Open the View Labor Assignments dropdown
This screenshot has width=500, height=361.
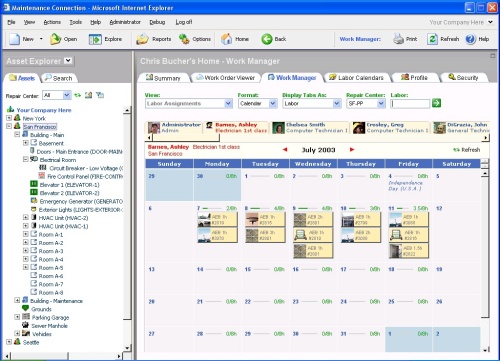[x=189, y=104]
